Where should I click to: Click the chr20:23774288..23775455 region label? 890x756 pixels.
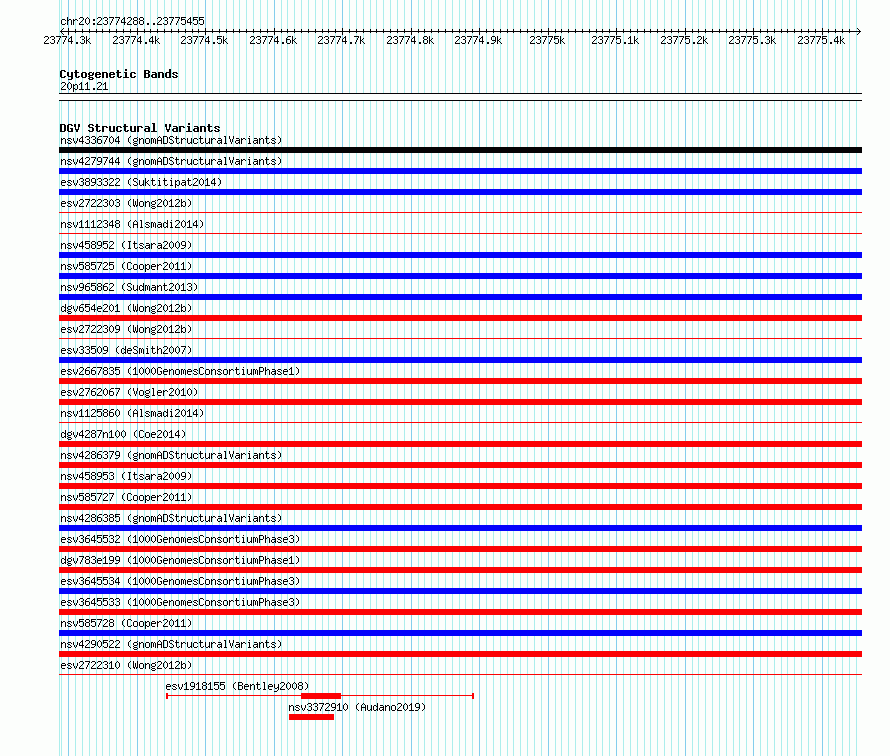(x=132, y=22)
